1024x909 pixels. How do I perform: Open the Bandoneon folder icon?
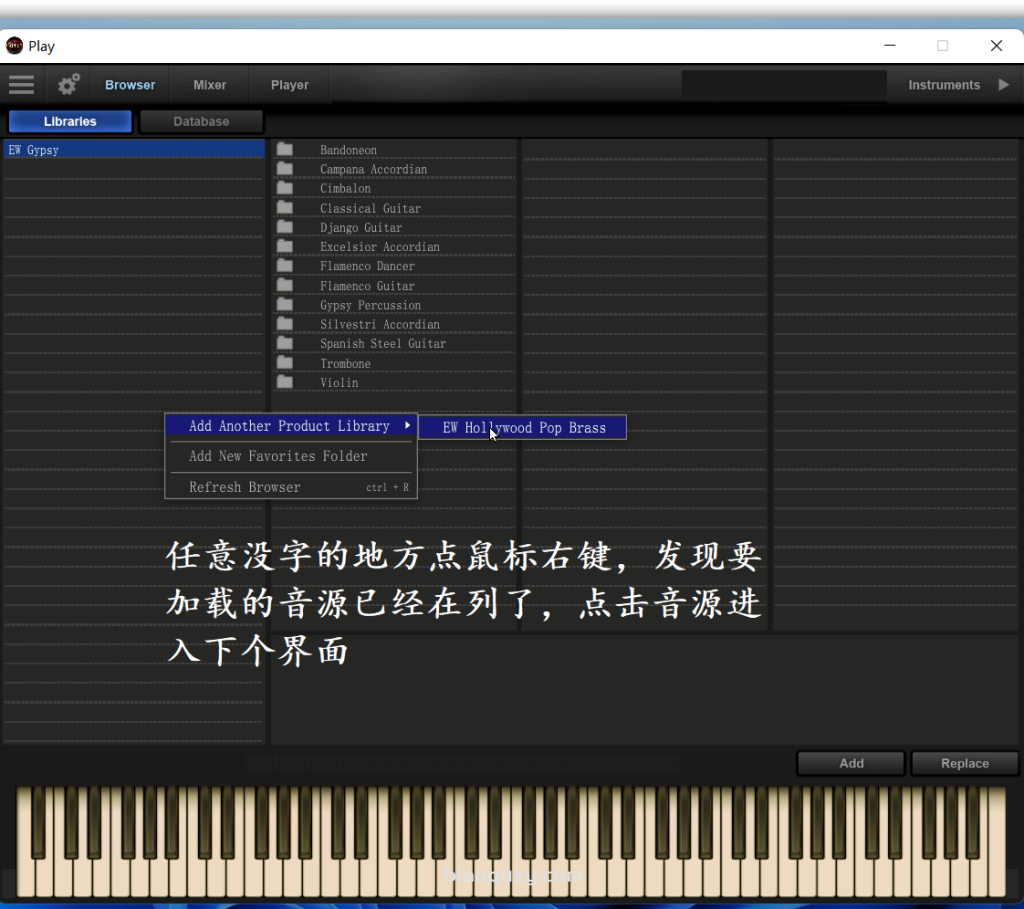(285, 149)
